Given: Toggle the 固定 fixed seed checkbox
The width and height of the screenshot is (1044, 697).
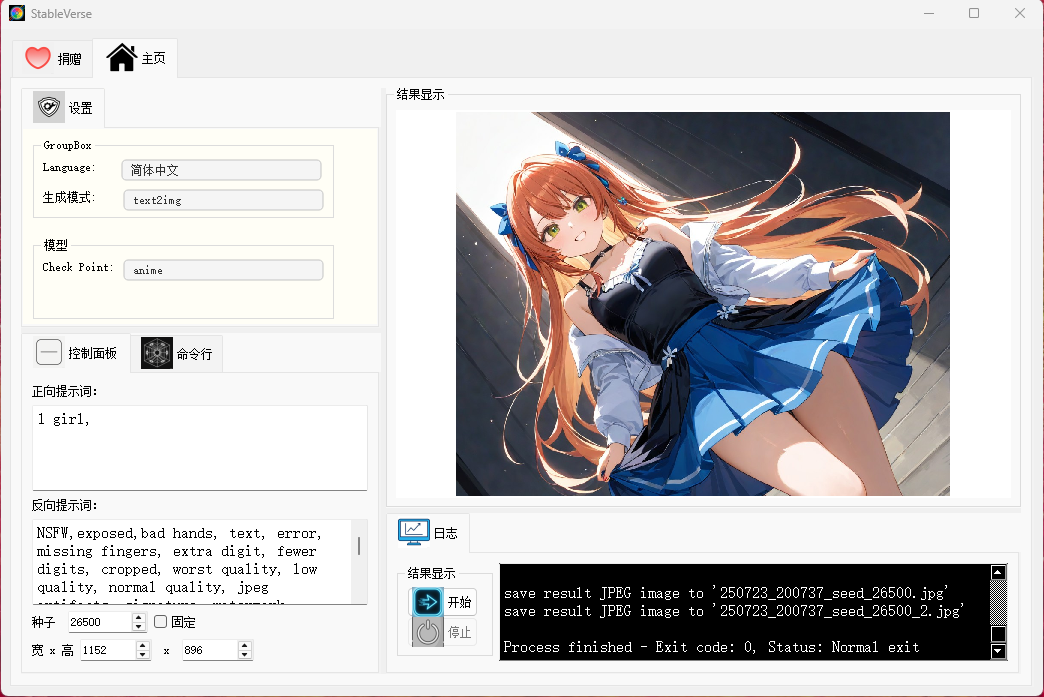Looking at the screenshot, I should tap(160, 621).
